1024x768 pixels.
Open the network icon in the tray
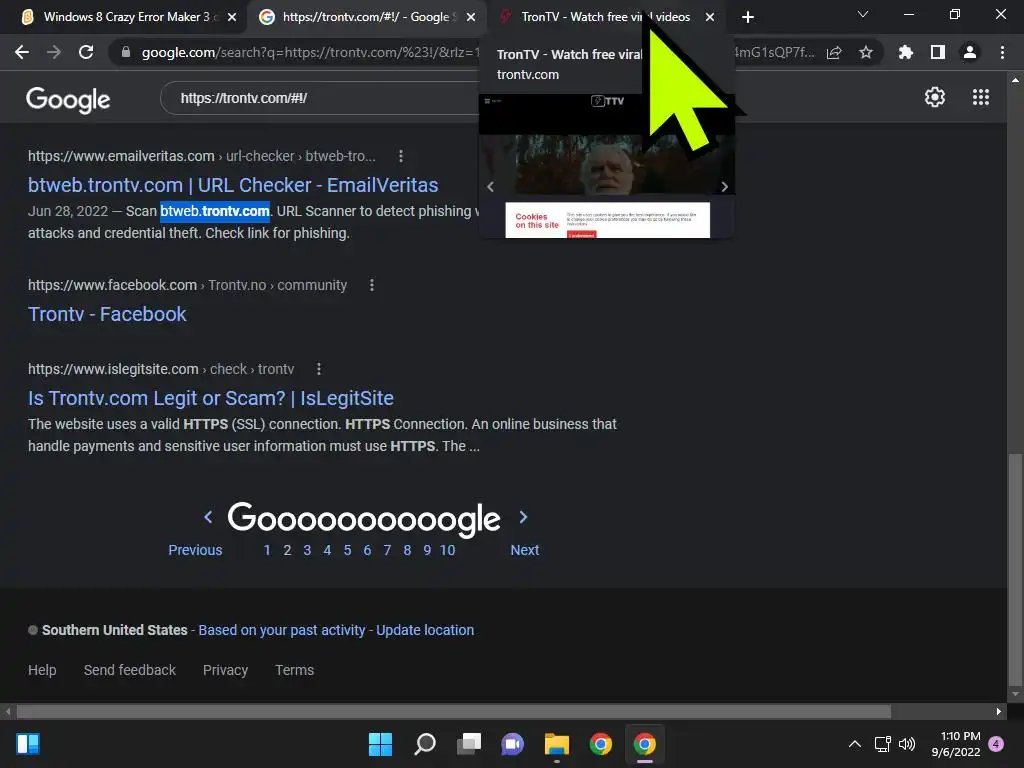[x=883, y=744]
